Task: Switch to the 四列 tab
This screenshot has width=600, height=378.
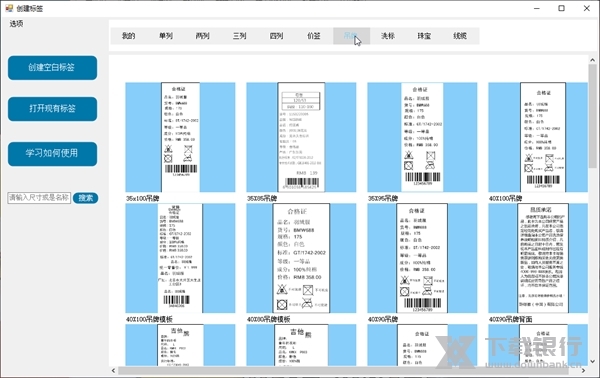Action: point(276,36)
